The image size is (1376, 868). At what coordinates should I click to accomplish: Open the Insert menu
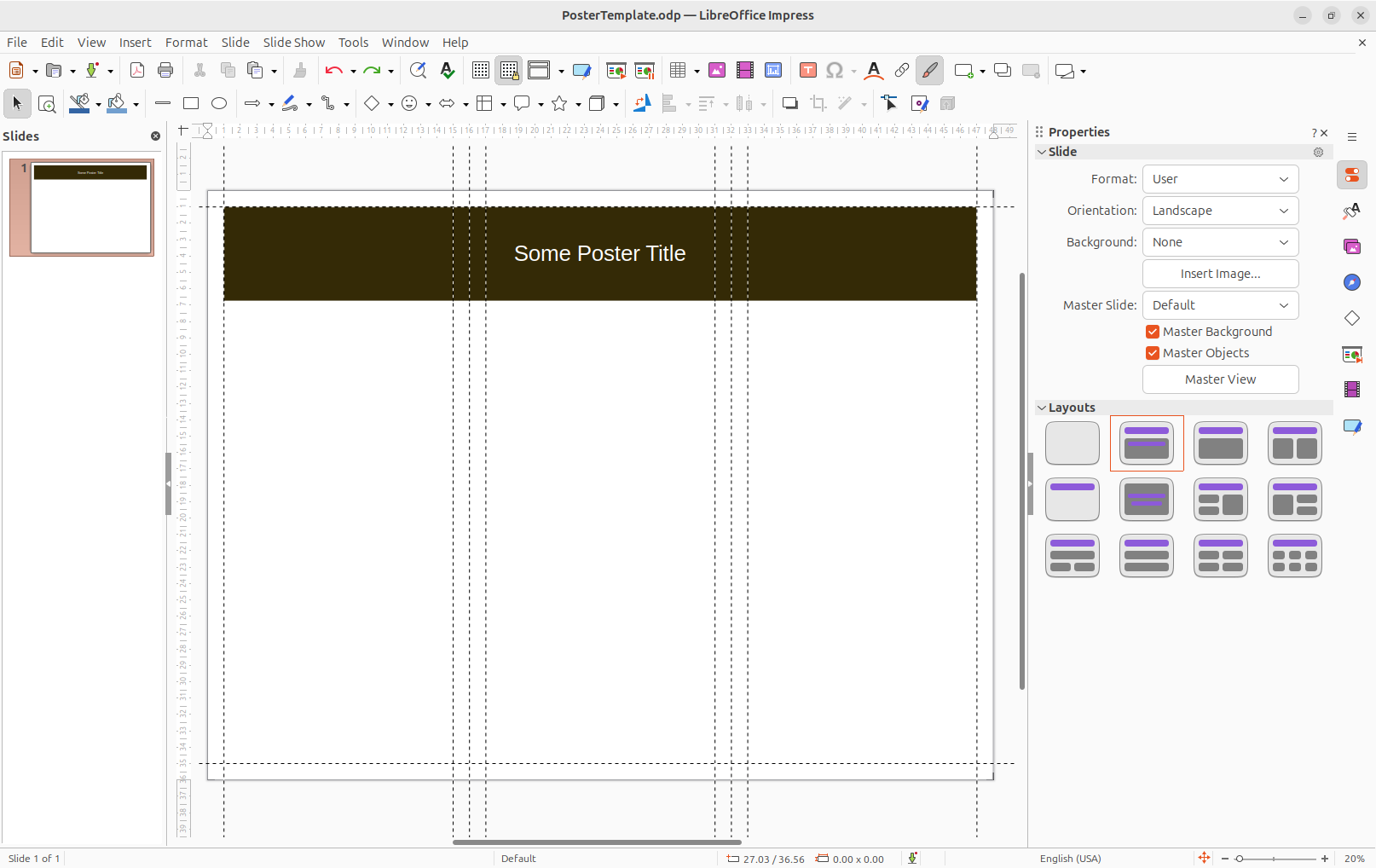135,43
